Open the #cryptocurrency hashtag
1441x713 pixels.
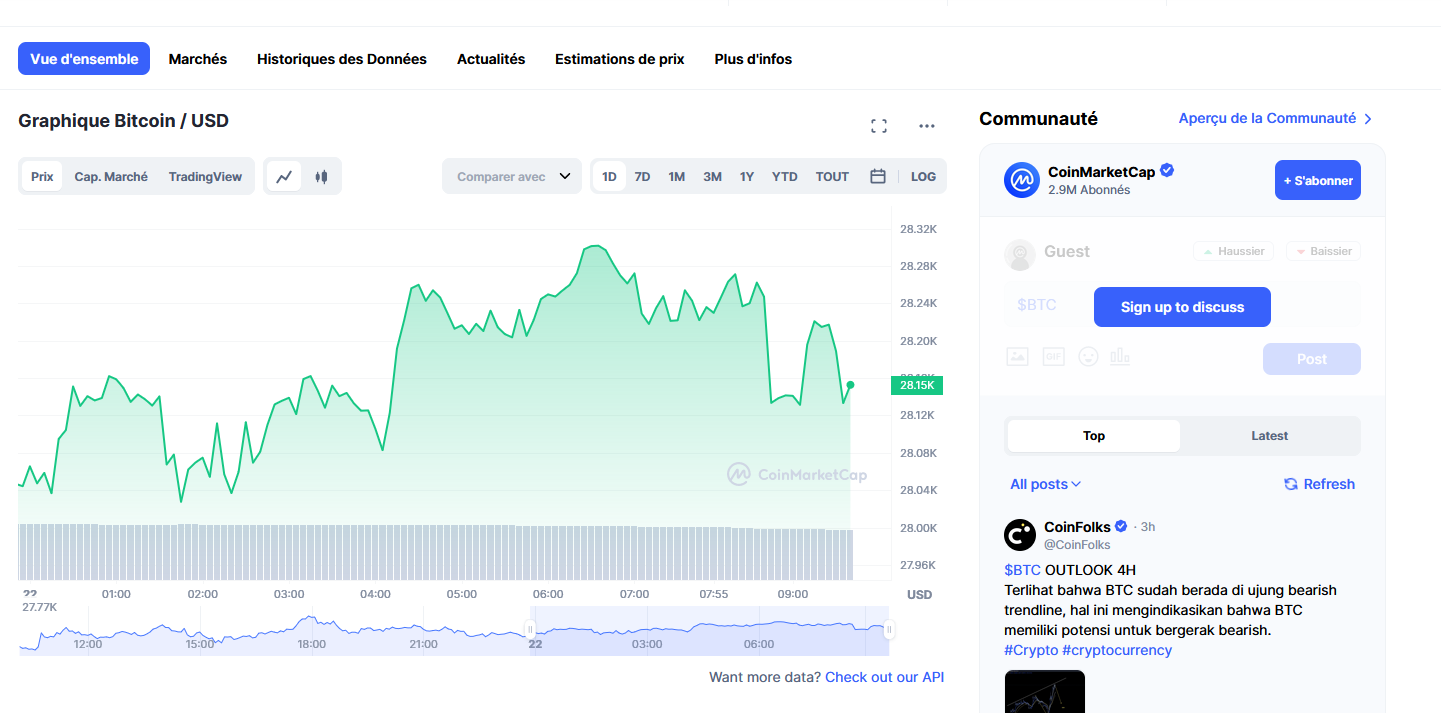[1117, 650]
